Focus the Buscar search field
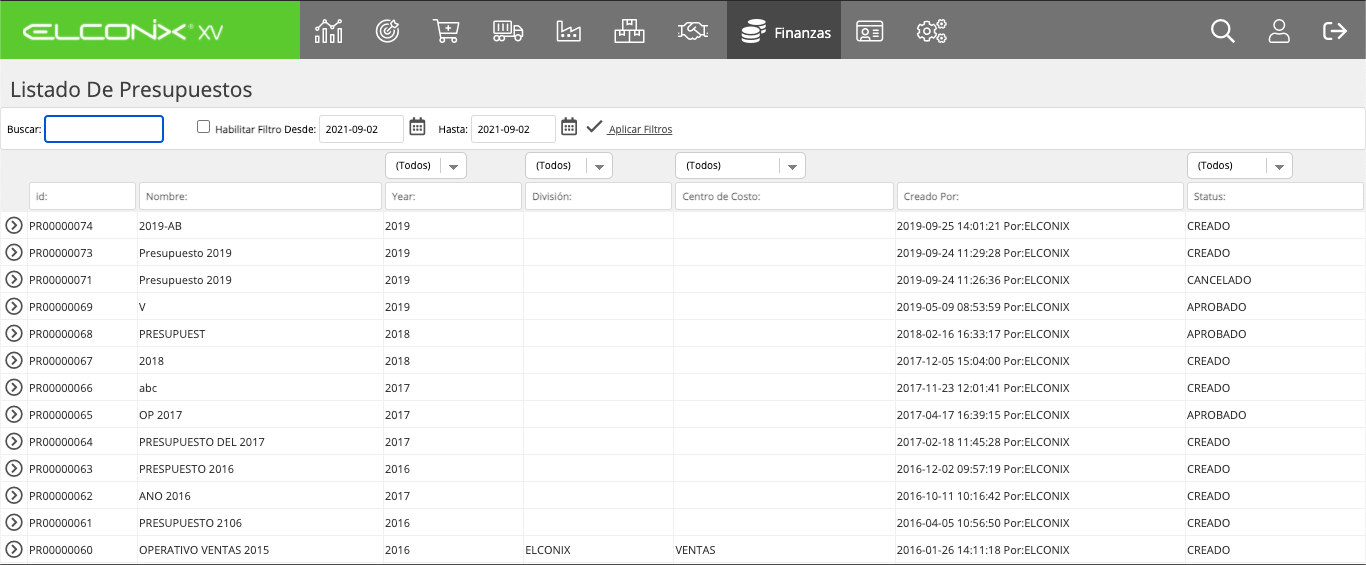The image size is (1366, 565). 104,129
